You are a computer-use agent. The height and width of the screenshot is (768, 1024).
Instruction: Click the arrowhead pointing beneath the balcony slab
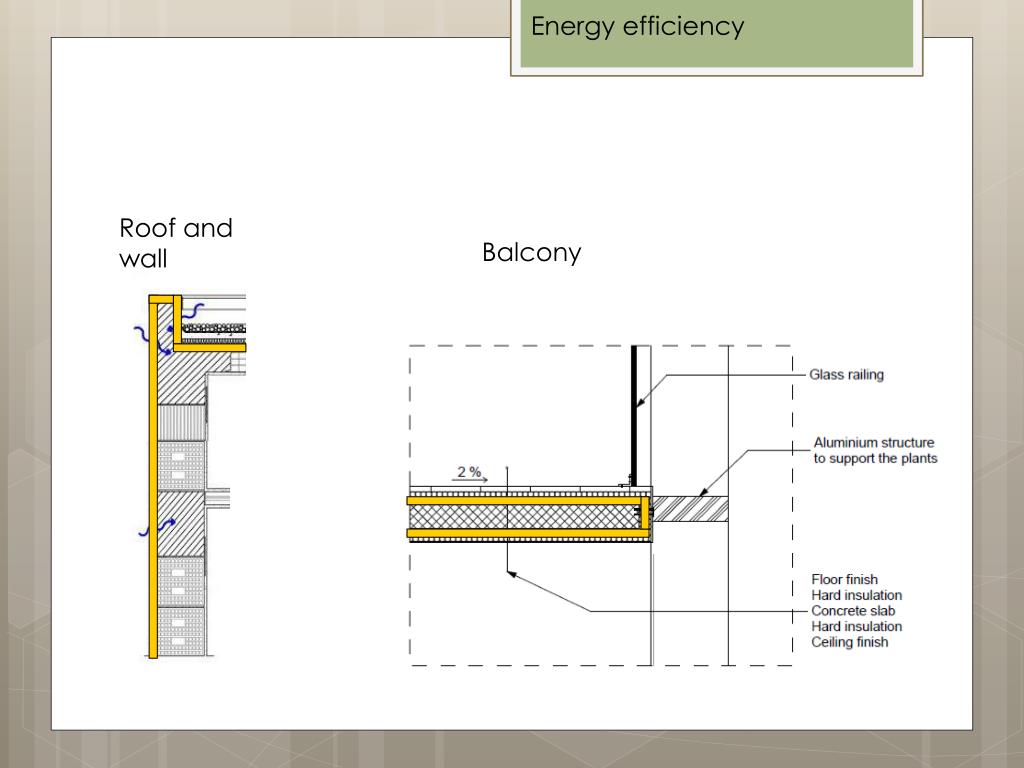pyautogui.click(x=511, y=574)
